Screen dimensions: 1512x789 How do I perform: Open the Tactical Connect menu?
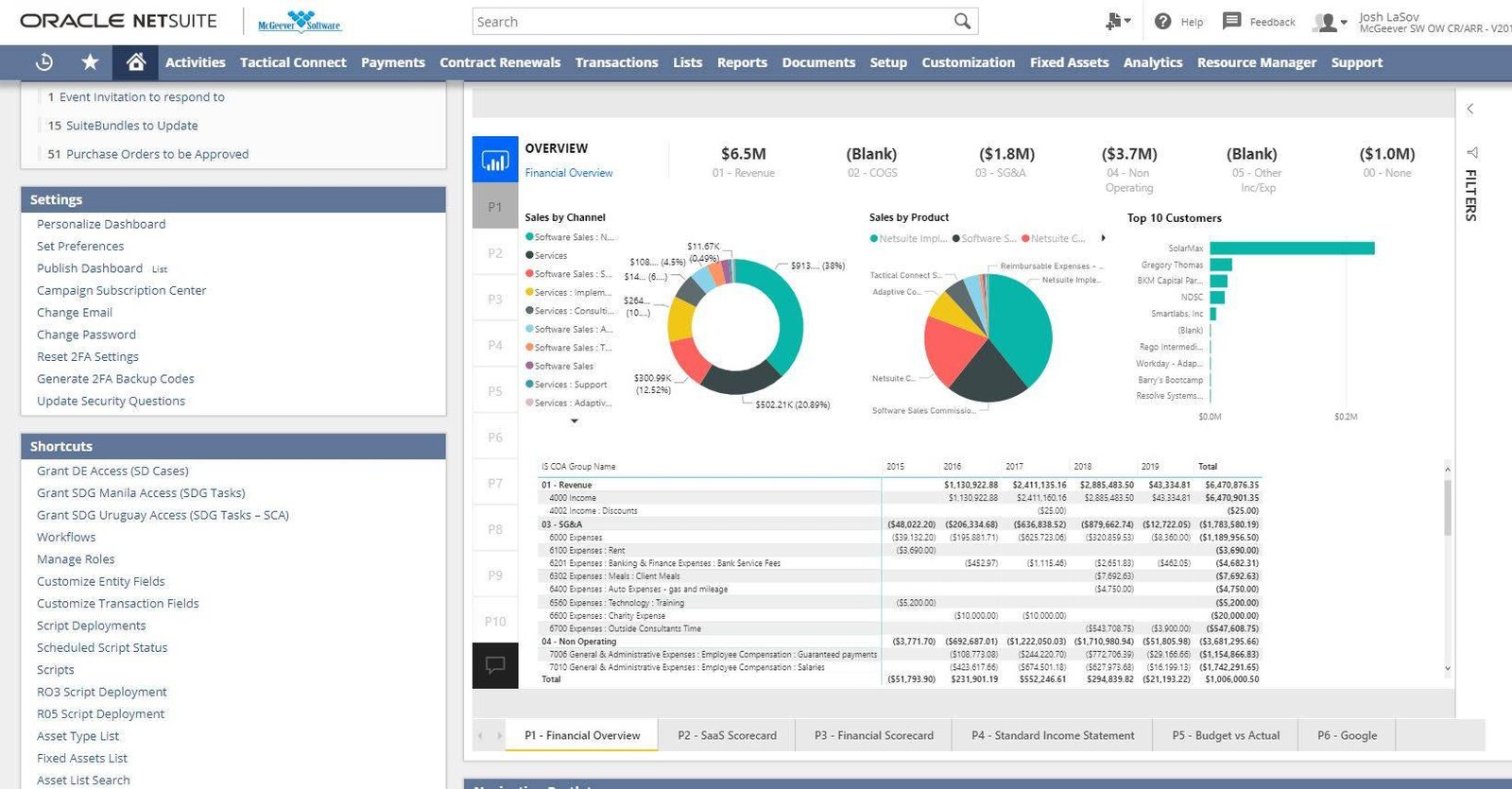point(293,62)
